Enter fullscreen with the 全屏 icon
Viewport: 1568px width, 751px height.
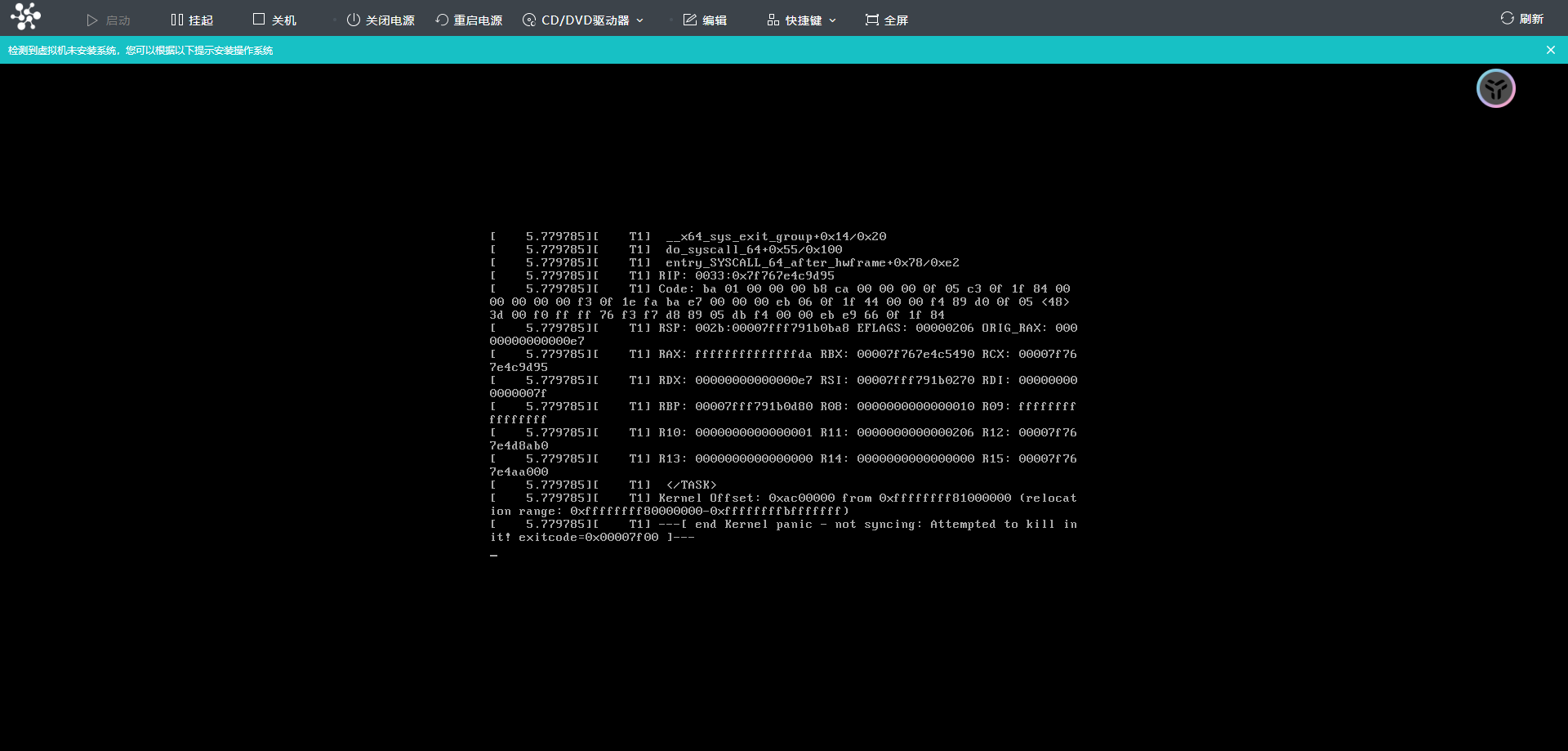click(872, 20)
